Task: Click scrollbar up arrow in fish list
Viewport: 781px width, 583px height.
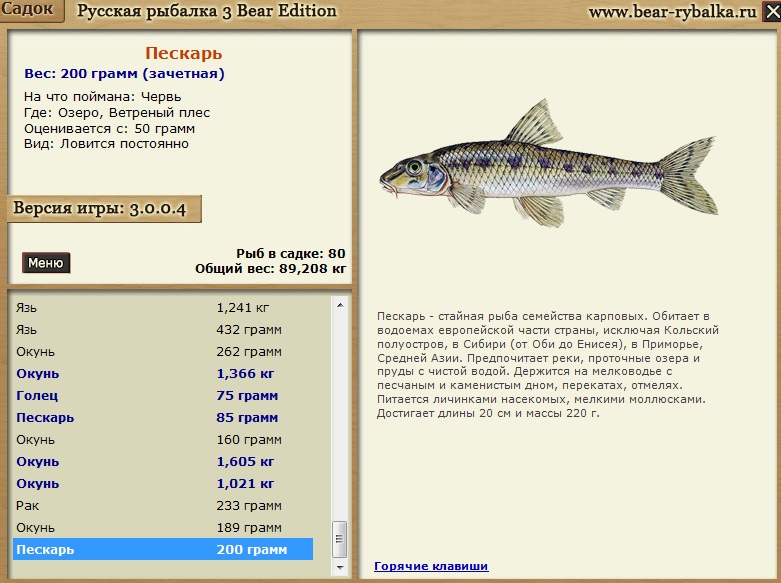Action: pyautogui.click(x=340, y=305)
